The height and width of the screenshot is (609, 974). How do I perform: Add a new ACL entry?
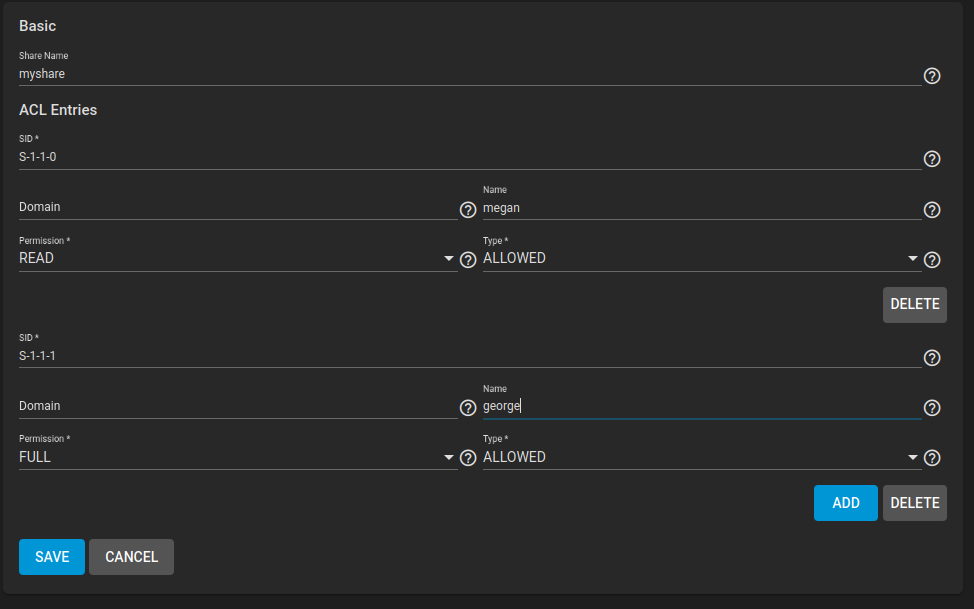pos(845,503)
